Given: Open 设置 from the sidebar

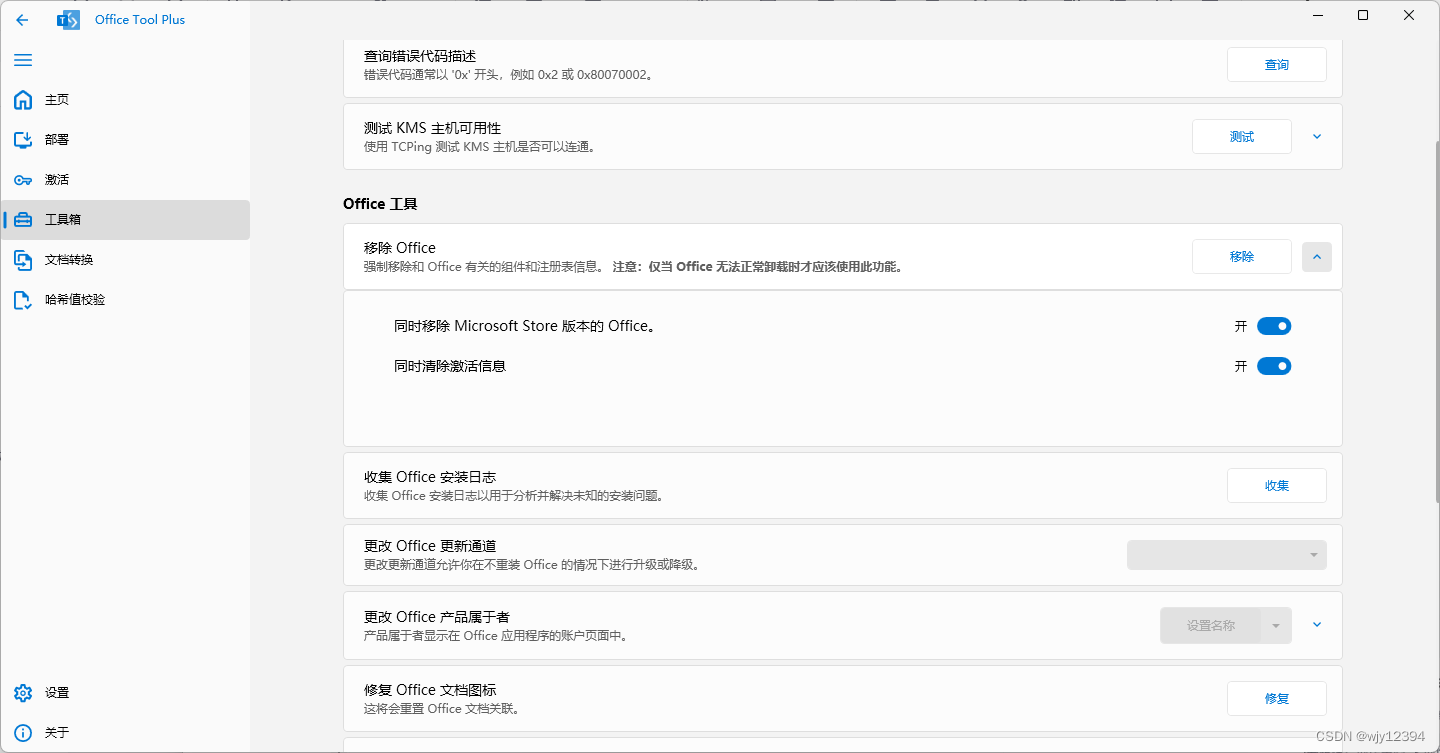Looking at the screenshot, I should tap(125, 693).
